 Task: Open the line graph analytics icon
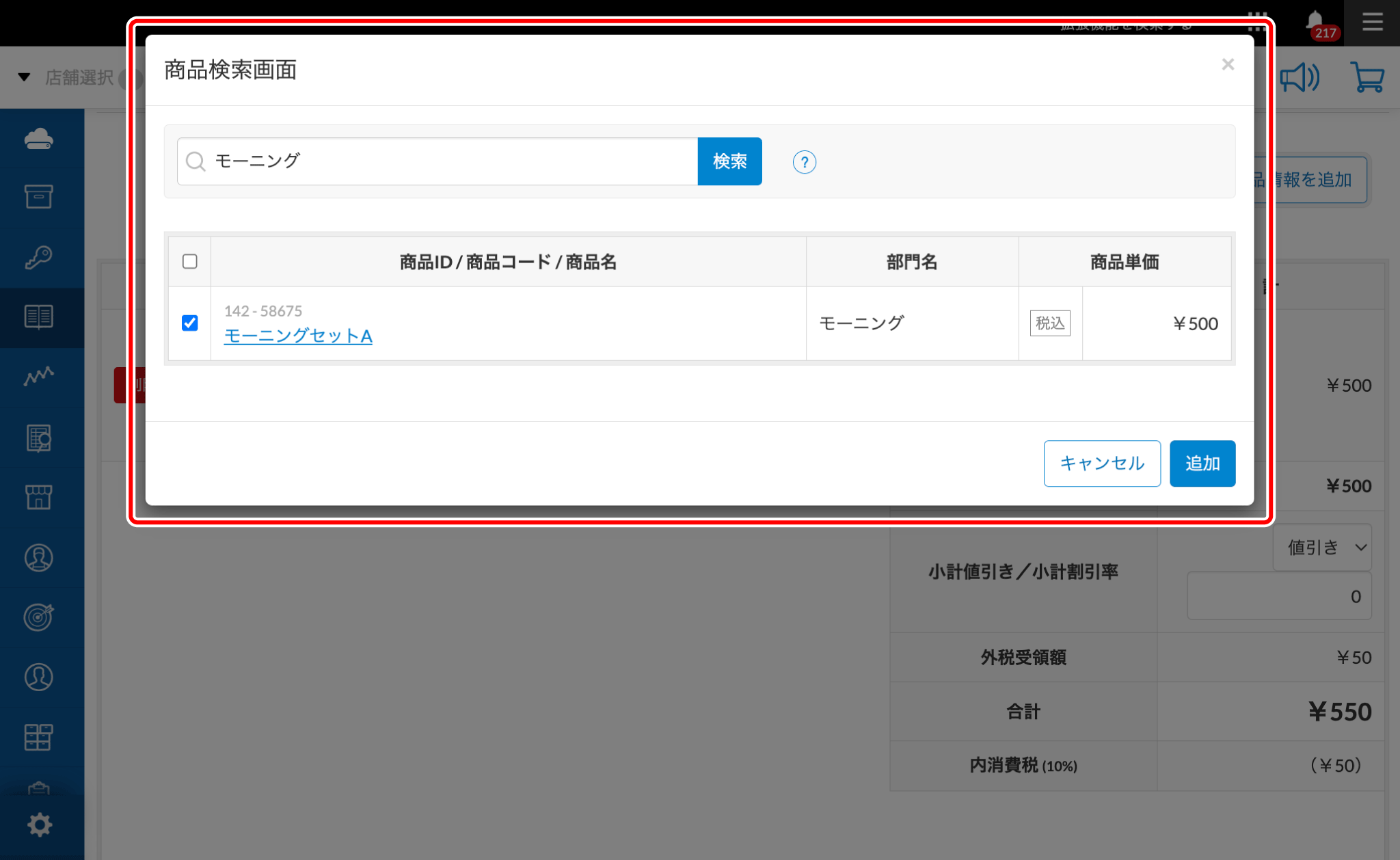coord(39,376)
